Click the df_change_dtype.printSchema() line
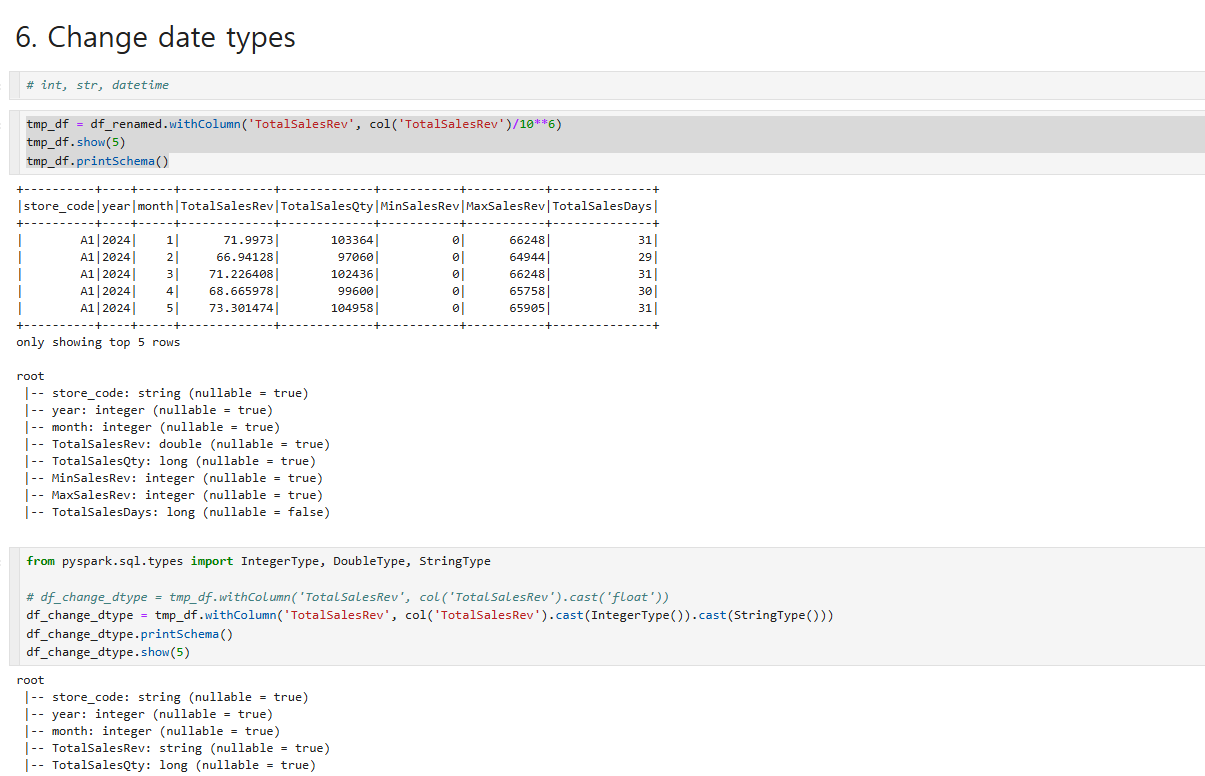 (130, 634)
